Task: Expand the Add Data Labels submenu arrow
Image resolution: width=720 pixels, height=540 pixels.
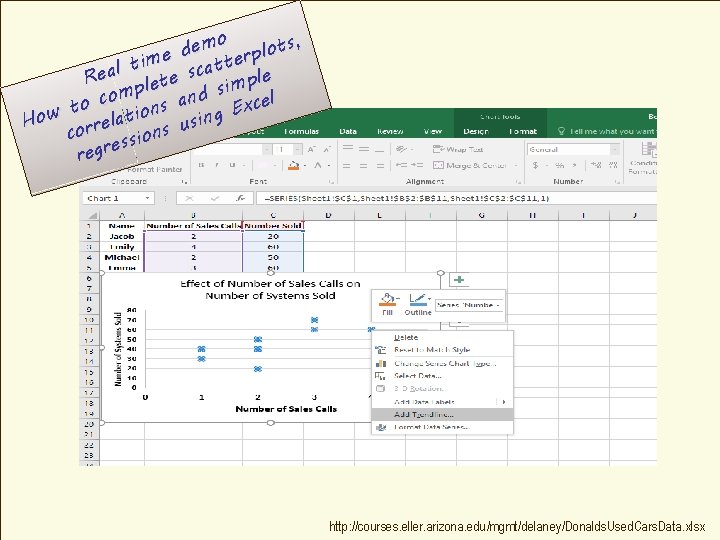Action: coord(504,402)
